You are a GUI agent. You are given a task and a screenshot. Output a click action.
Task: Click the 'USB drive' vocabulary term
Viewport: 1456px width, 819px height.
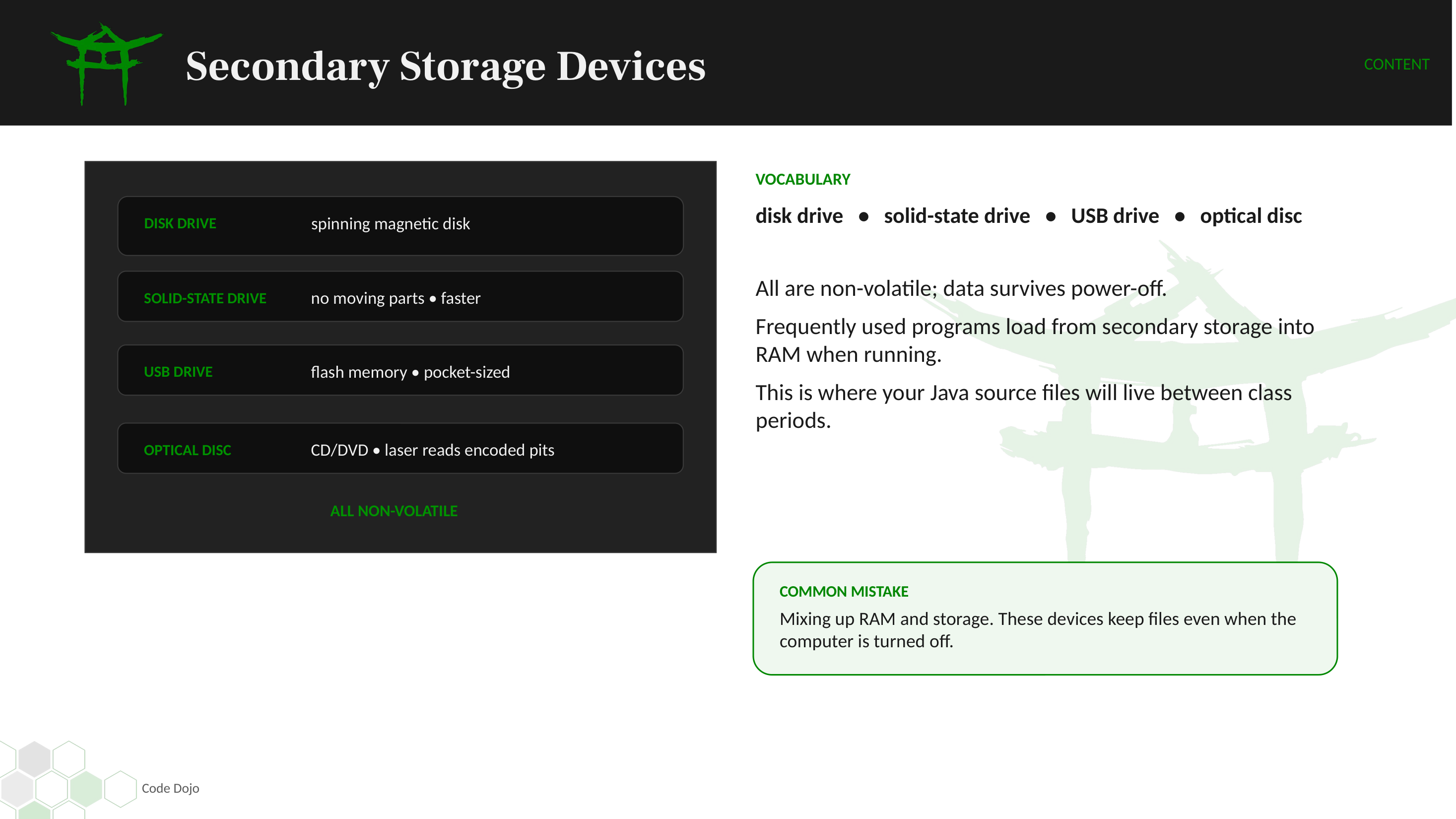coord(1115,216)
